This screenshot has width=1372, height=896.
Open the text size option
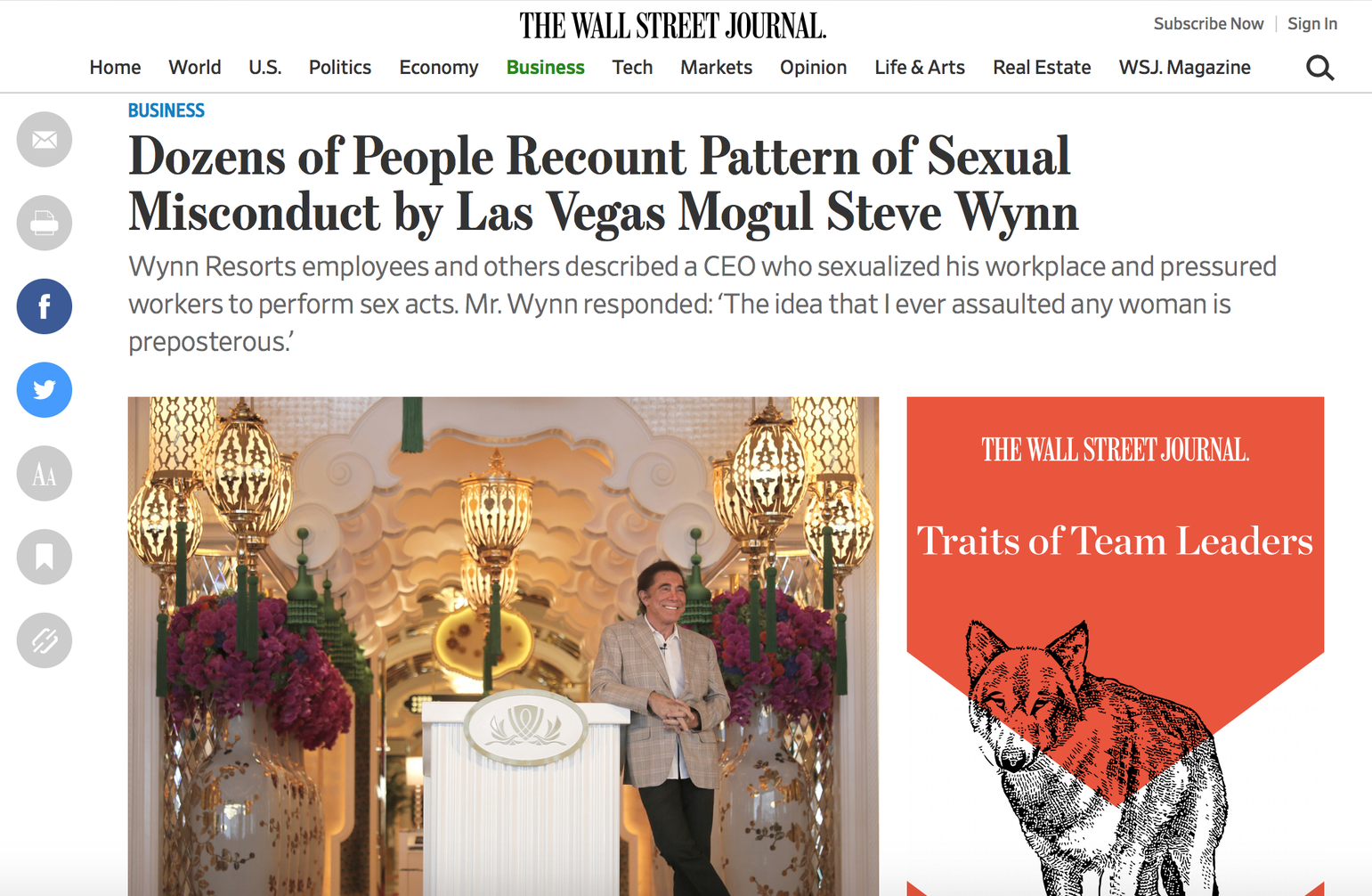pyautogui.click(x=45, y=474)
